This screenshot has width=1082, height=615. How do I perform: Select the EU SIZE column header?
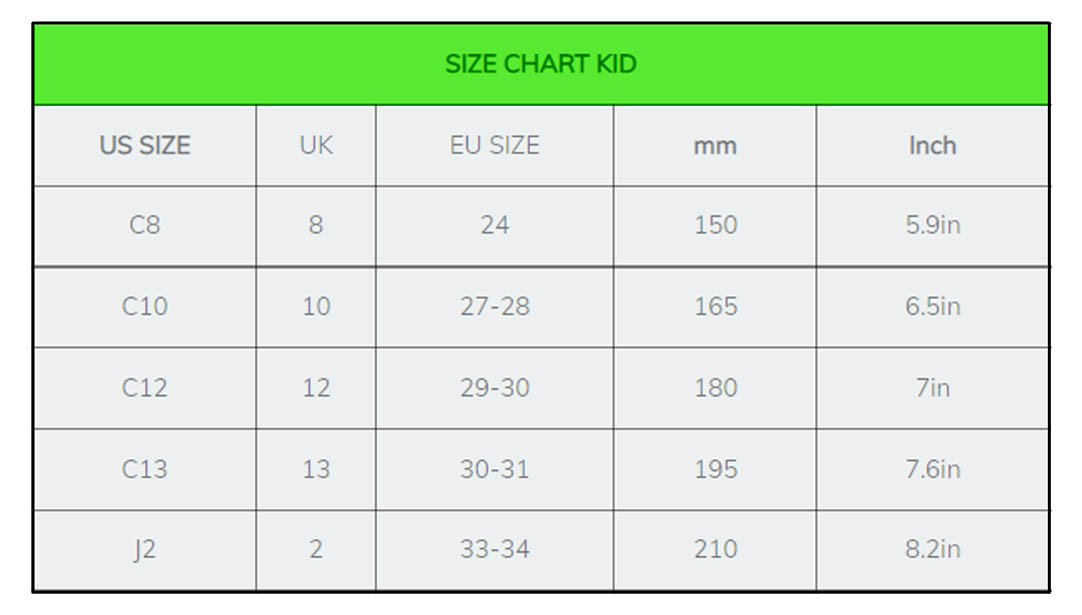(x=495, y=145)
